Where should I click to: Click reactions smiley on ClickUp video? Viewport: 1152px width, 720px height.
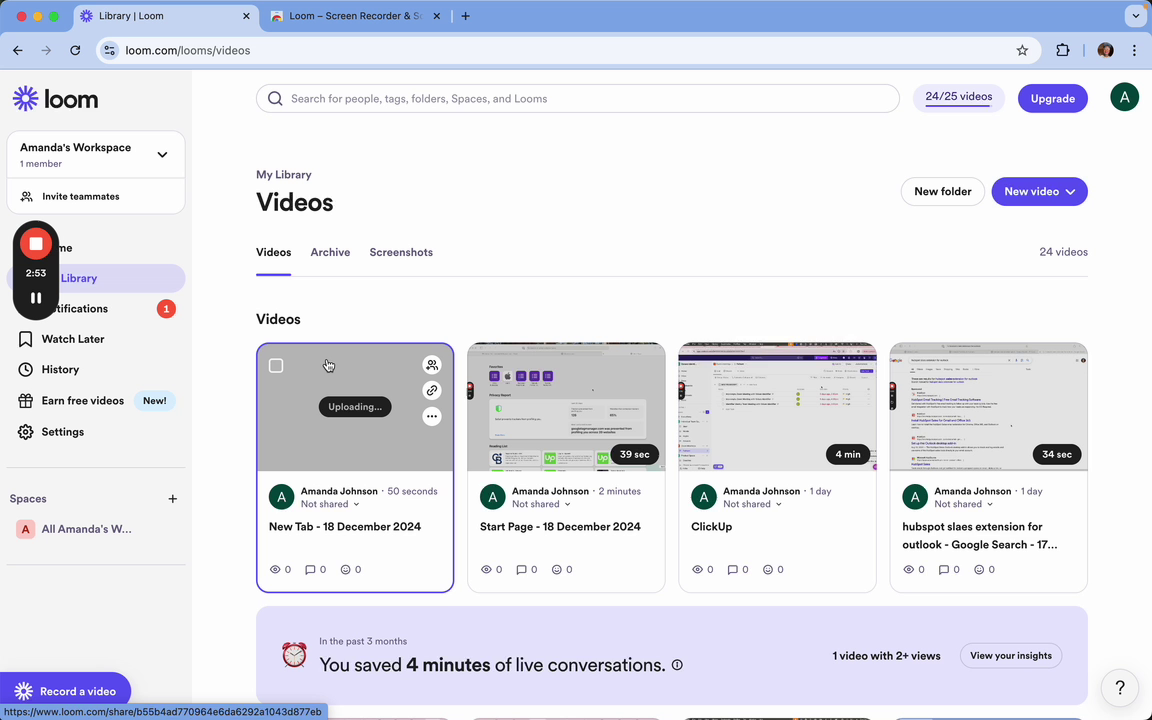[x=768, y=569]
